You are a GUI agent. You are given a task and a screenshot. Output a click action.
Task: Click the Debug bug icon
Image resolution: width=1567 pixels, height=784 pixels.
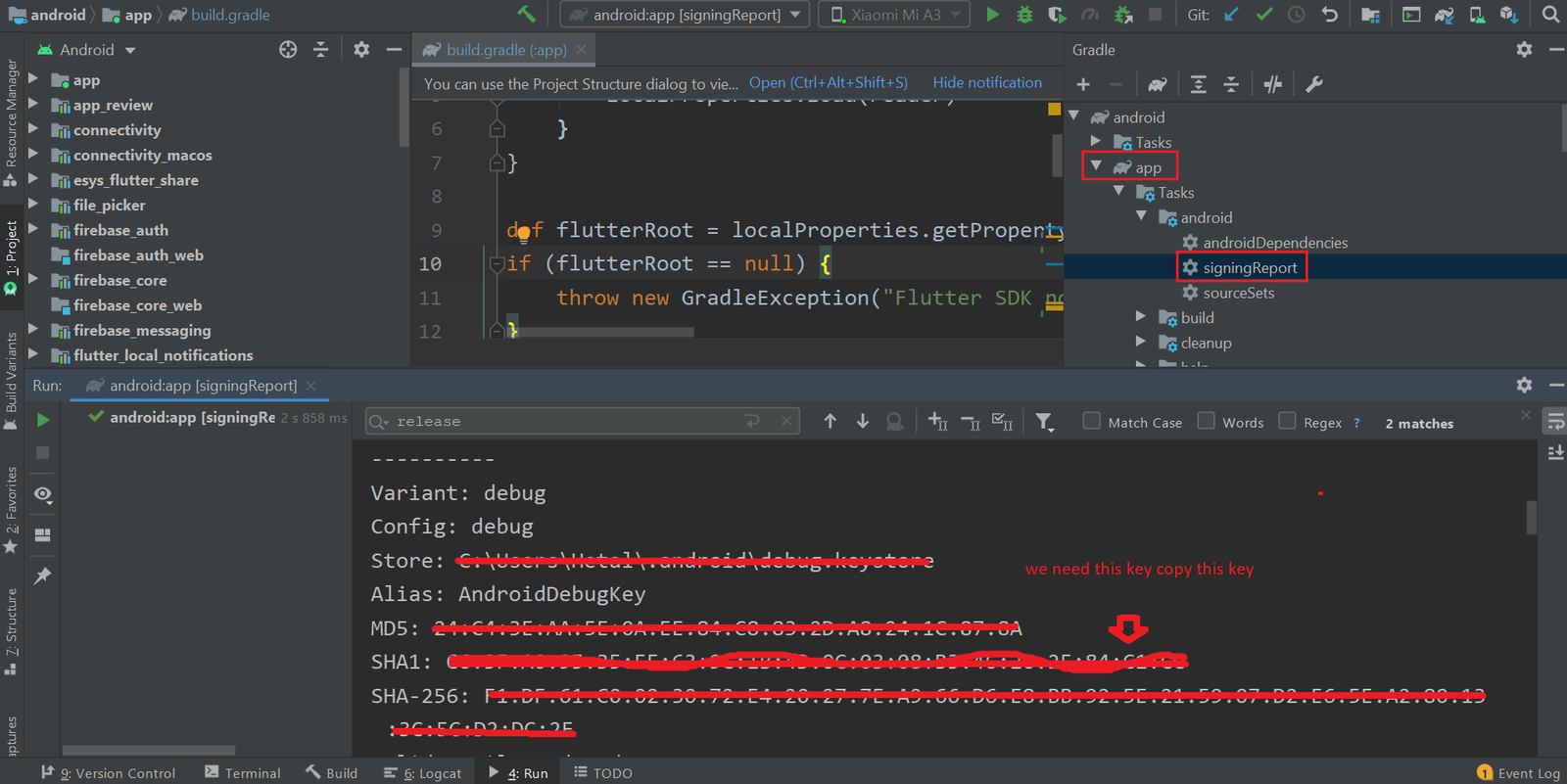click(1024, 15)
